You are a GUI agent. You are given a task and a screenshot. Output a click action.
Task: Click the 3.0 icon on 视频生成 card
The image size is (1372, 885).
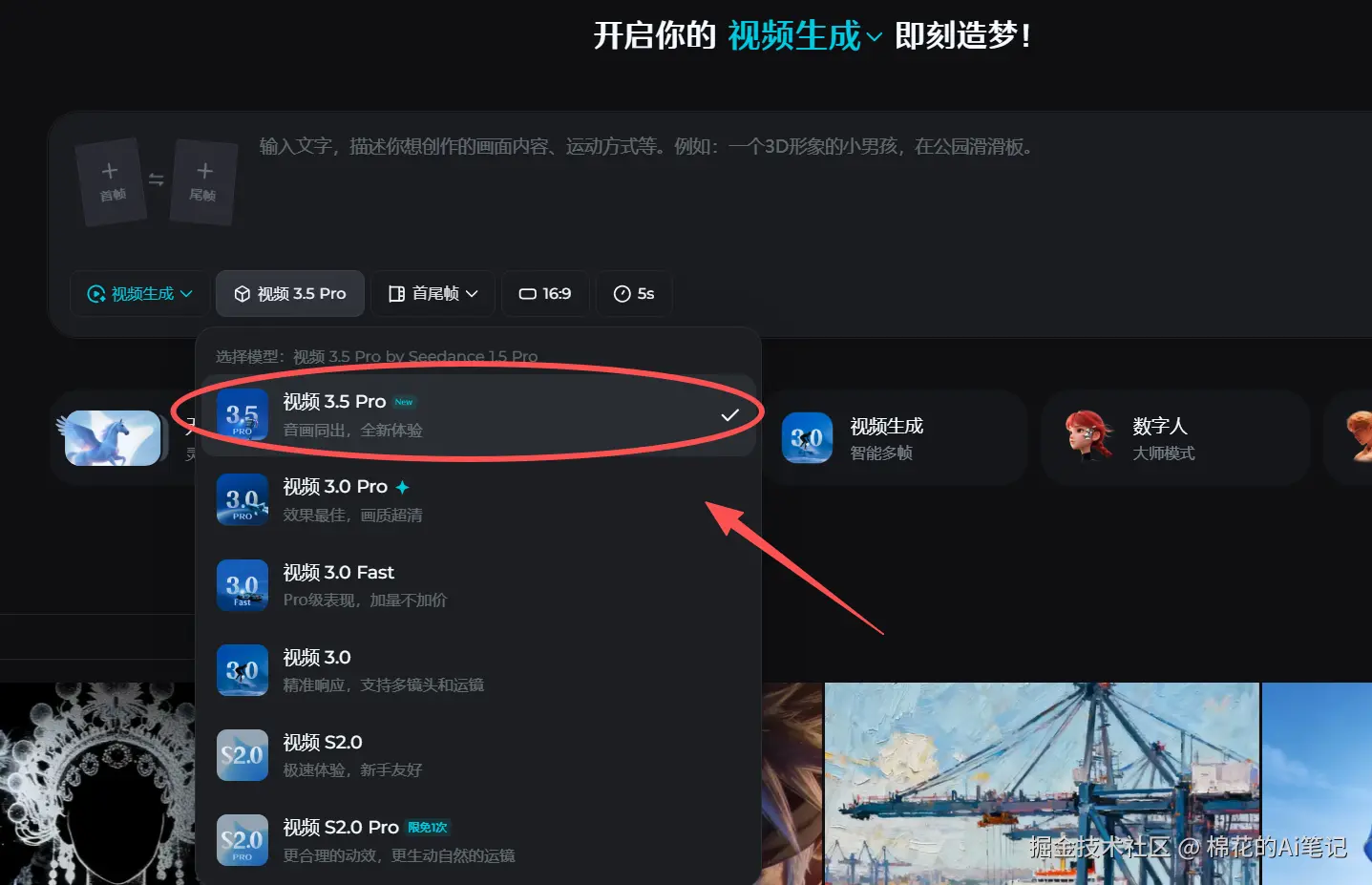(807, 438)
